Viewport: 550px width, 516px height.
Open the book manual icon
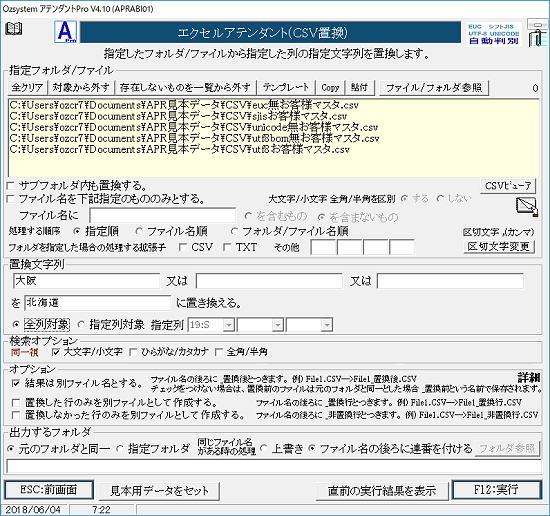[14, 28]
